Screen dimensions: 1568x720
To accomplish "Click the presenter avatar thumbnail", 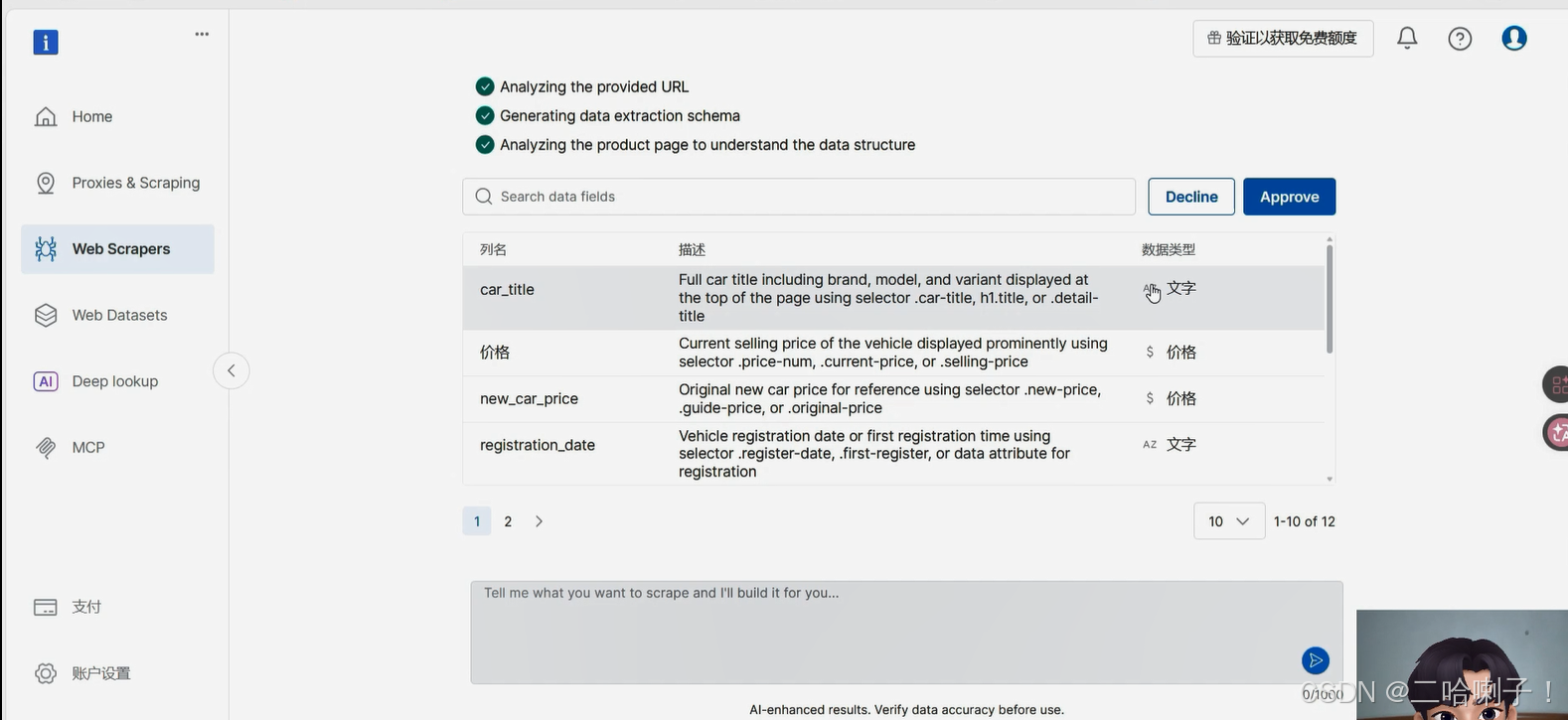I will (1462, 664).
